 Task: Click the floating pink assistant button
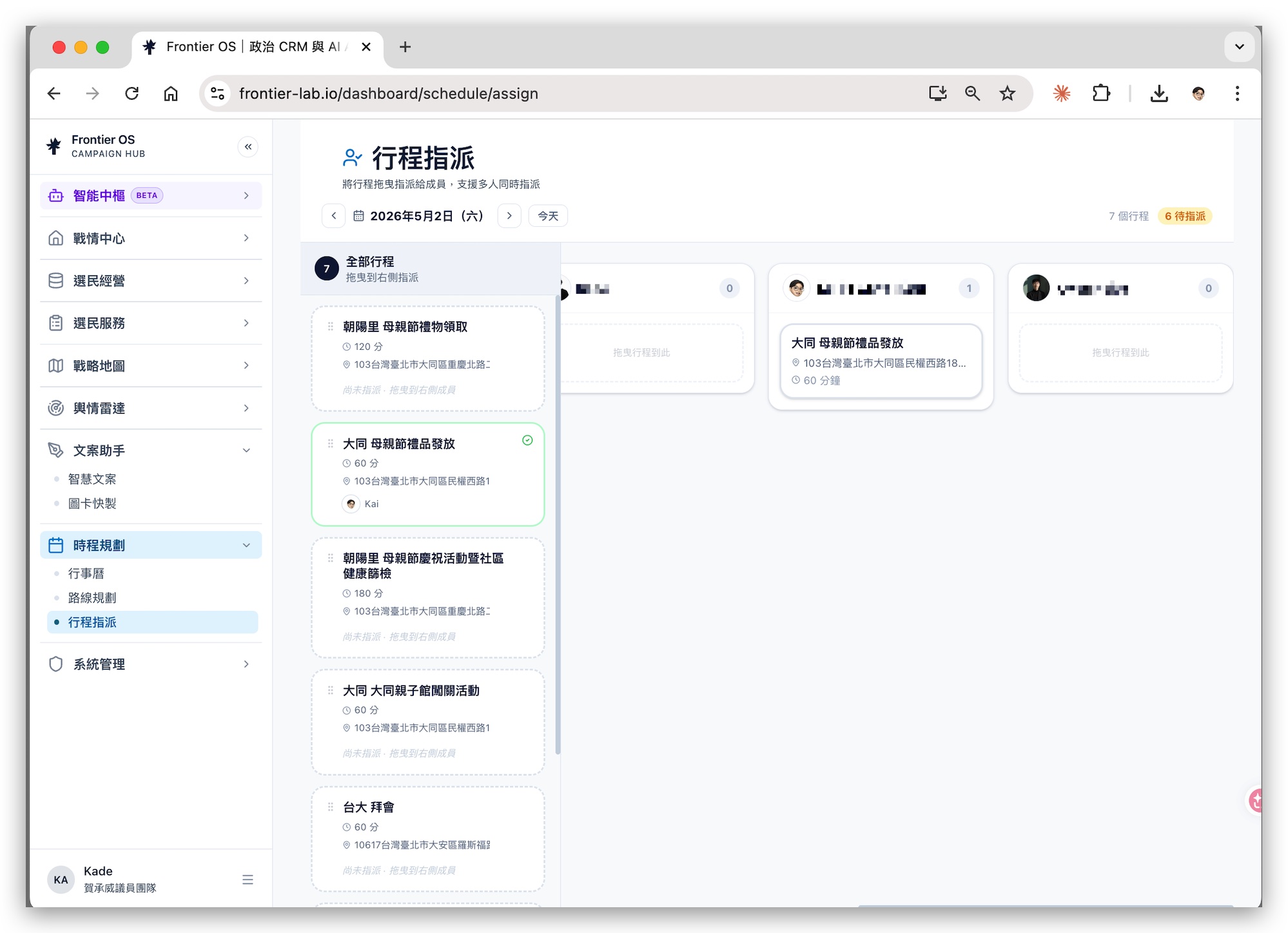click(1254, 801)
